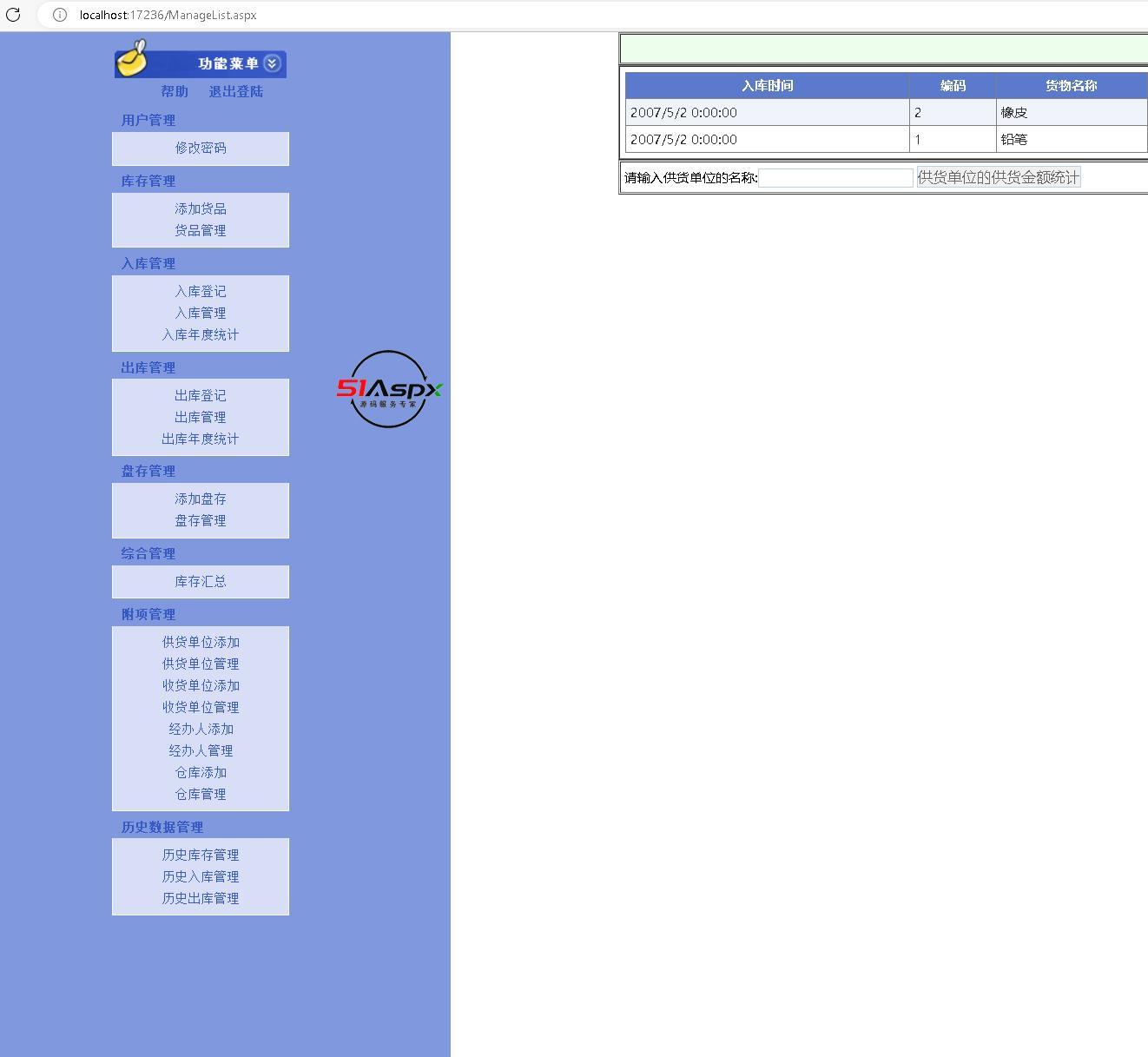This screenshot has width=1148, height=1057.
Task: Click the browser reload icon
Action: (13, 15)
